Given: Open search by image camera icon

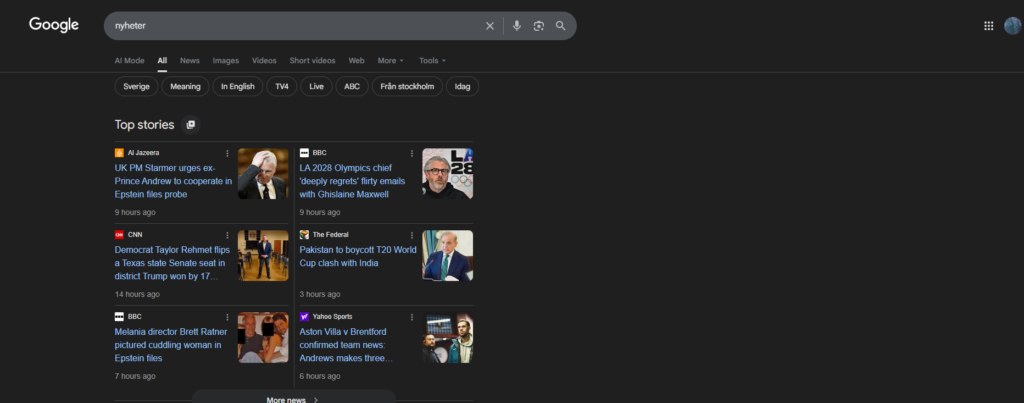Looking at the screenshot, I should pyautogui.click(x=539, y=26).
